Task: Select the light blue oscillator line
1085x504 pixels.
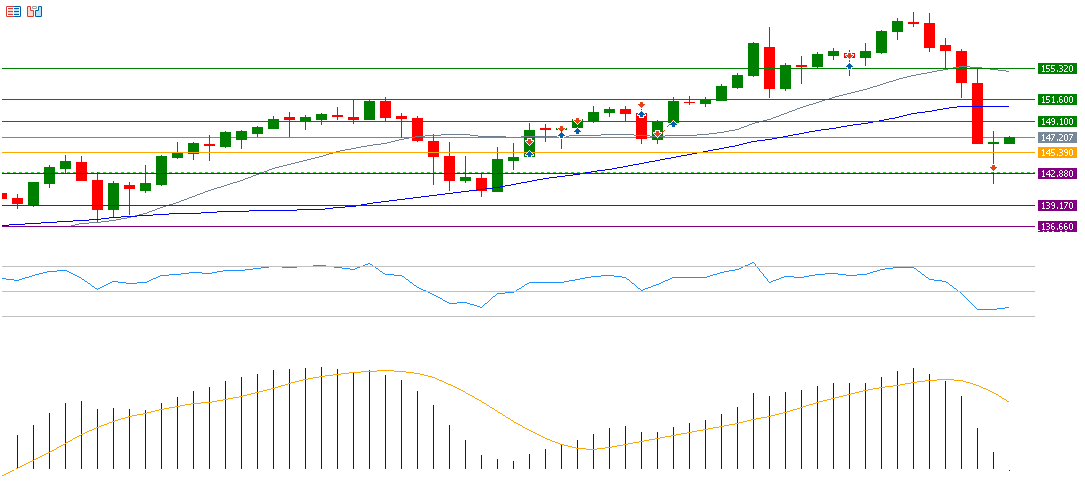Action: 300,266
